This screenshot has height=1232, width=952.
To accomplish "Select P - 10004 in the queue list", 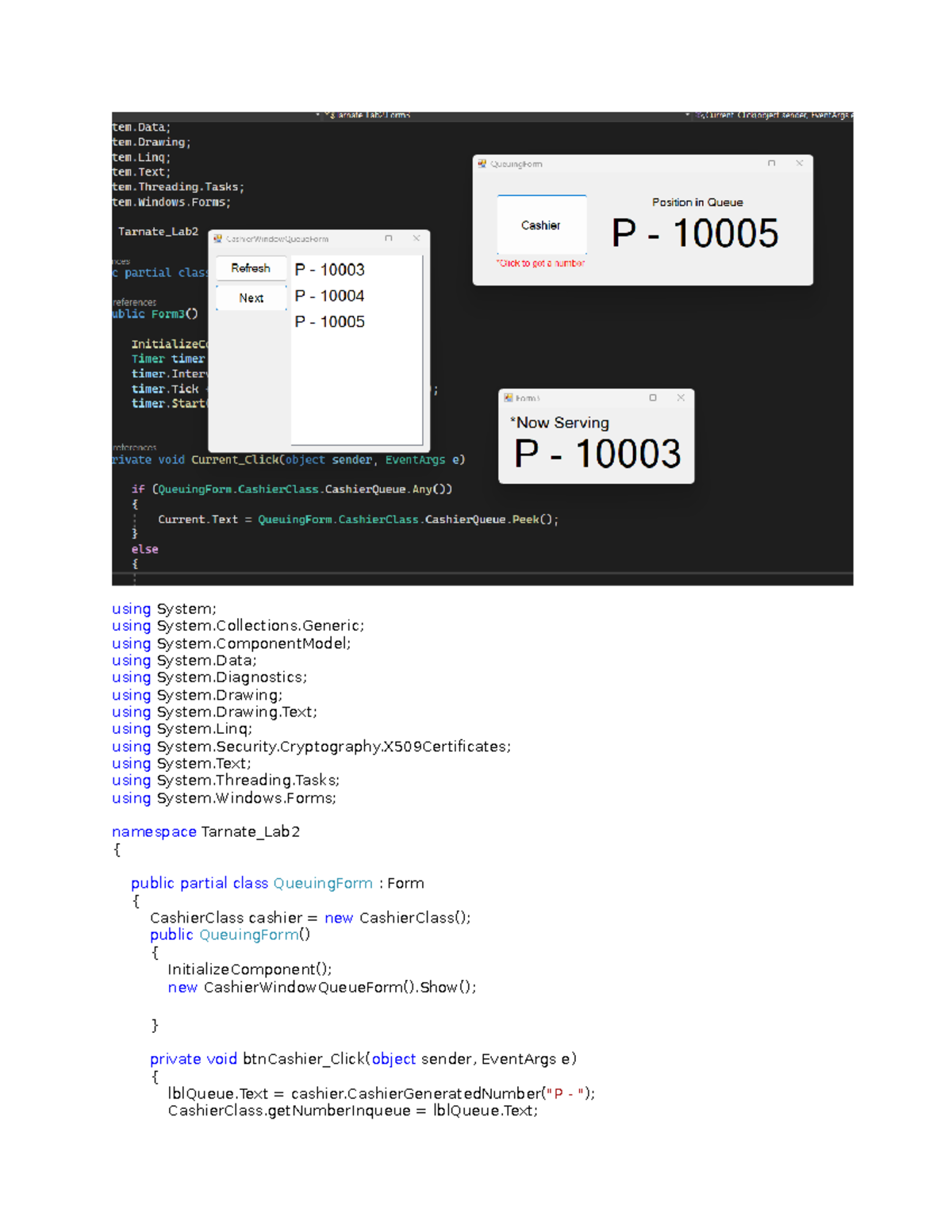I will point(329,295).
